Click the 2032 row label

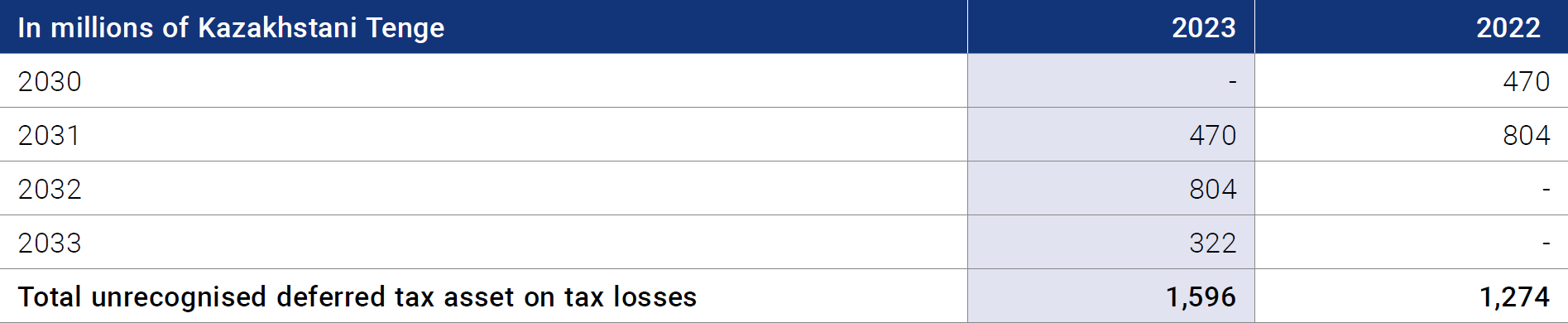click(x=50, y=189)
